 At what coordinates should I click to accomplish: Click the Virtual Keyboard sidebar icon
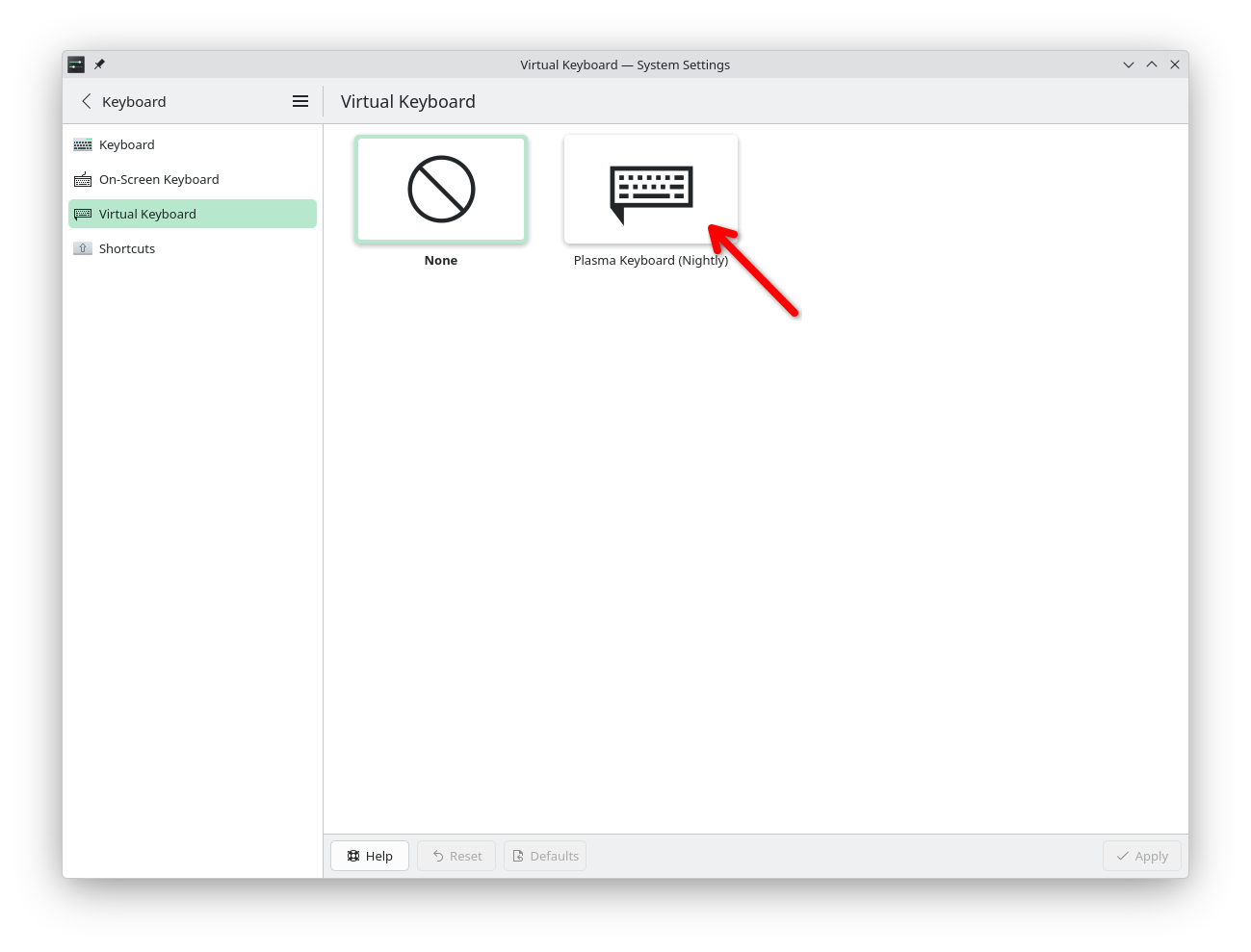coord(83,214)
